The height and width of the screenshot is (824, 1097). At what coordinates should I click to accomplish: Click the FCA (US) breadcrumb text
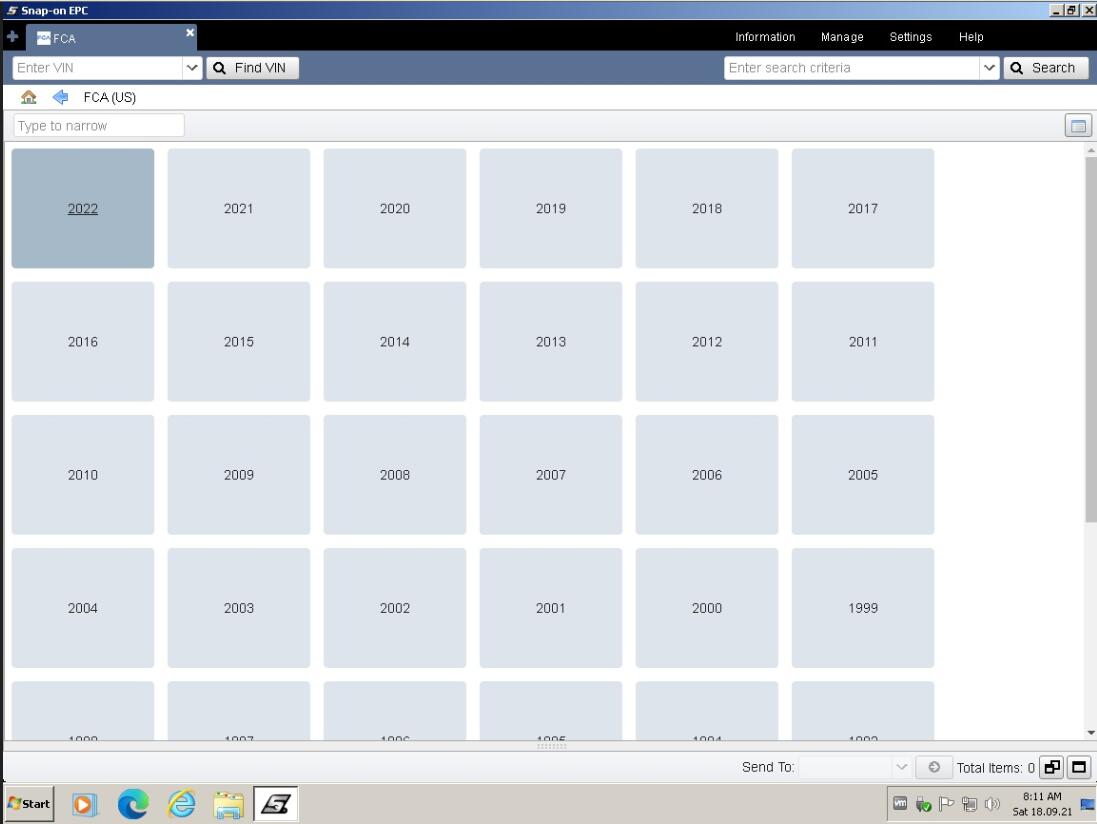coord(110,97)
